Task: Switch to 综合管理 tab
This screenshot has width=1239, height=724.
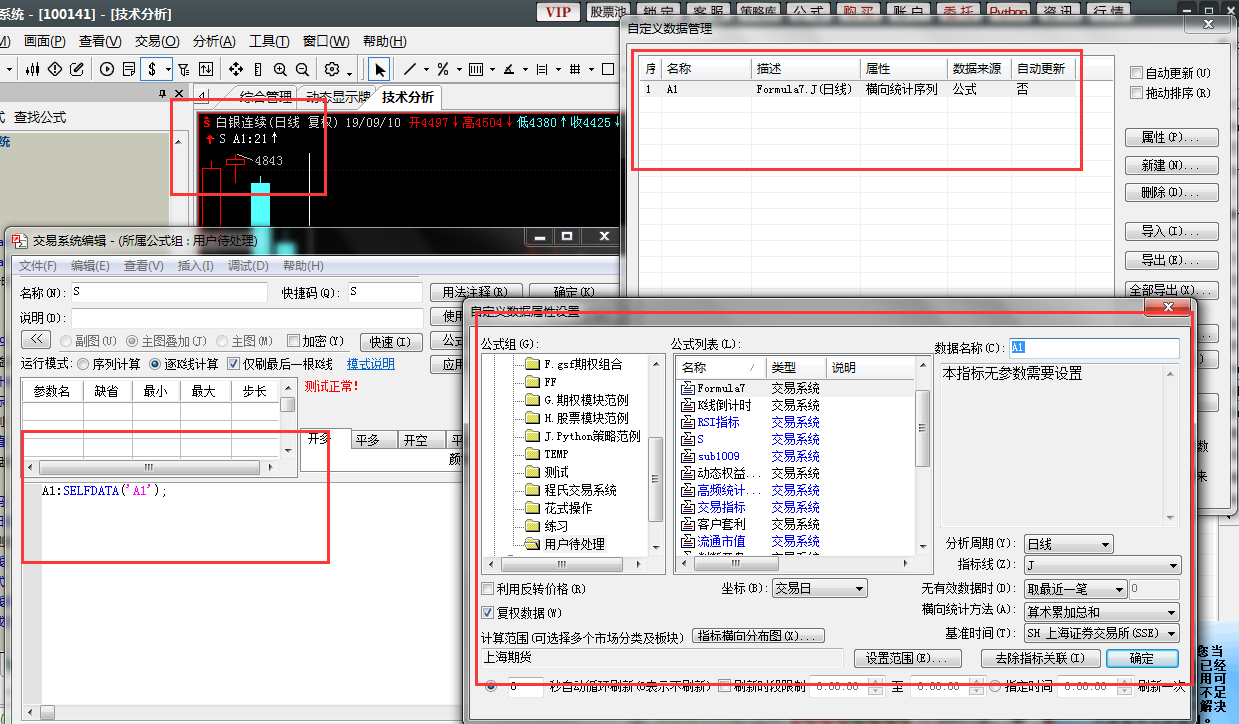Action: (266, 96)
